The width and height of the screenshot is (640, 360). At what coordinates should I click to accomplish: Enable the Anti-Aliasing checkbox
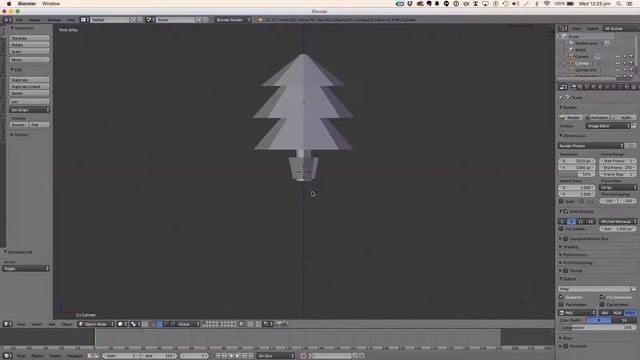coord(566,211)
